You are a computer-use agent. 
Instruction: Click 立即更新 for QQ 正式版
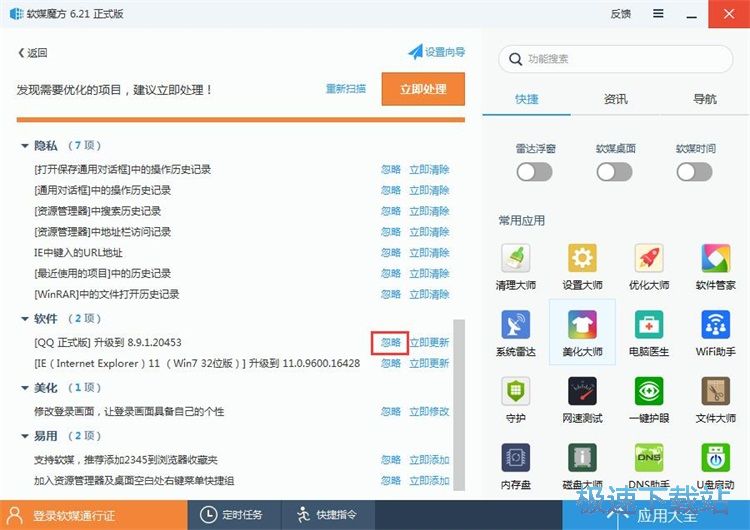(429, 342)
